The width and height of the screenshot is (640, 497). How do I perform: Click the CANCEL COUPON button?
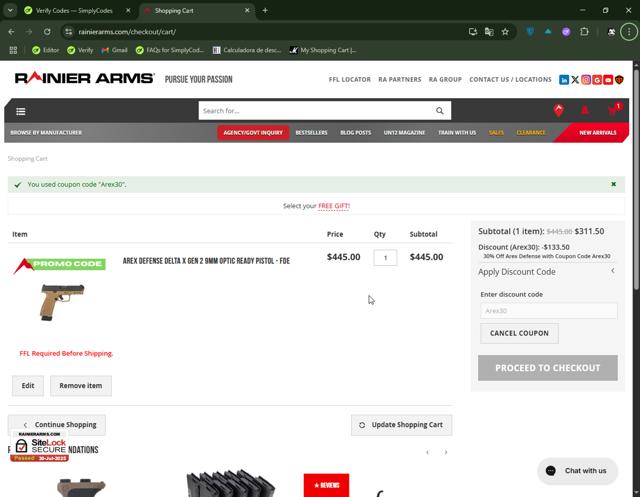point(519,333)
